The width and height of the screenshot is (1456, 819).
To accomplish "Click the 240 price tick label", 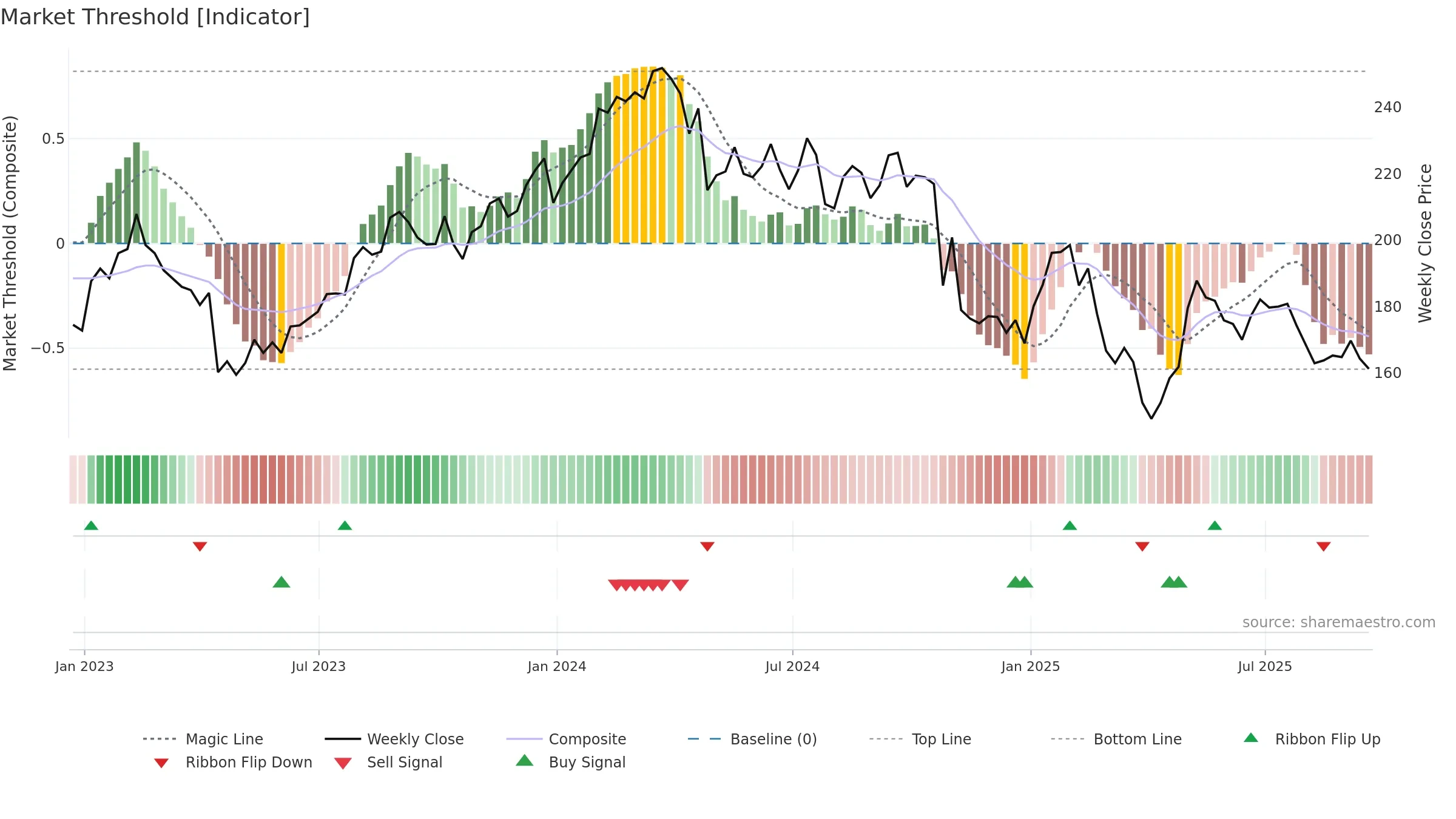I will 1387,107.
